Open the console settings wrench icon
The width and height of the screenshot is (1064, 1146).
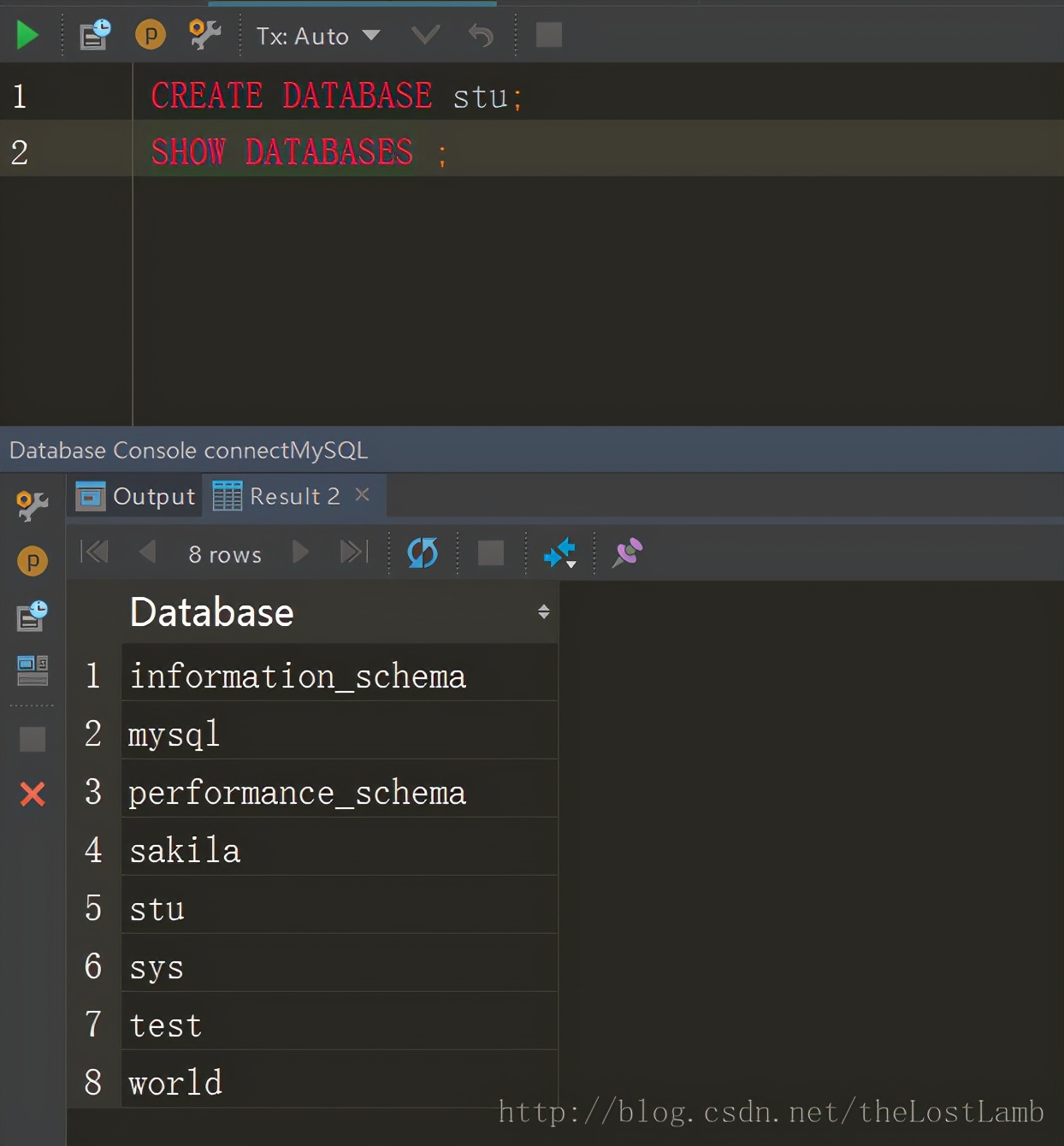click(x=203, y=35)
